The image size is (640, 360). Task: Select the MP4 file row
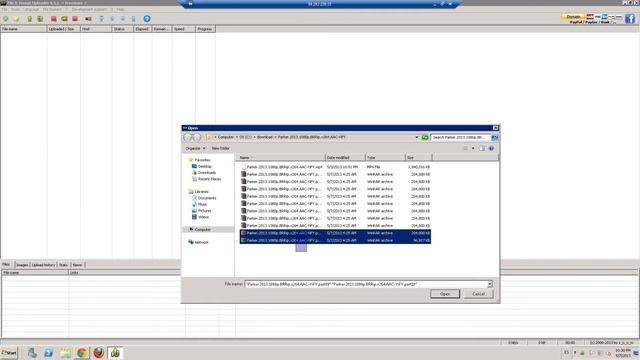336,167
